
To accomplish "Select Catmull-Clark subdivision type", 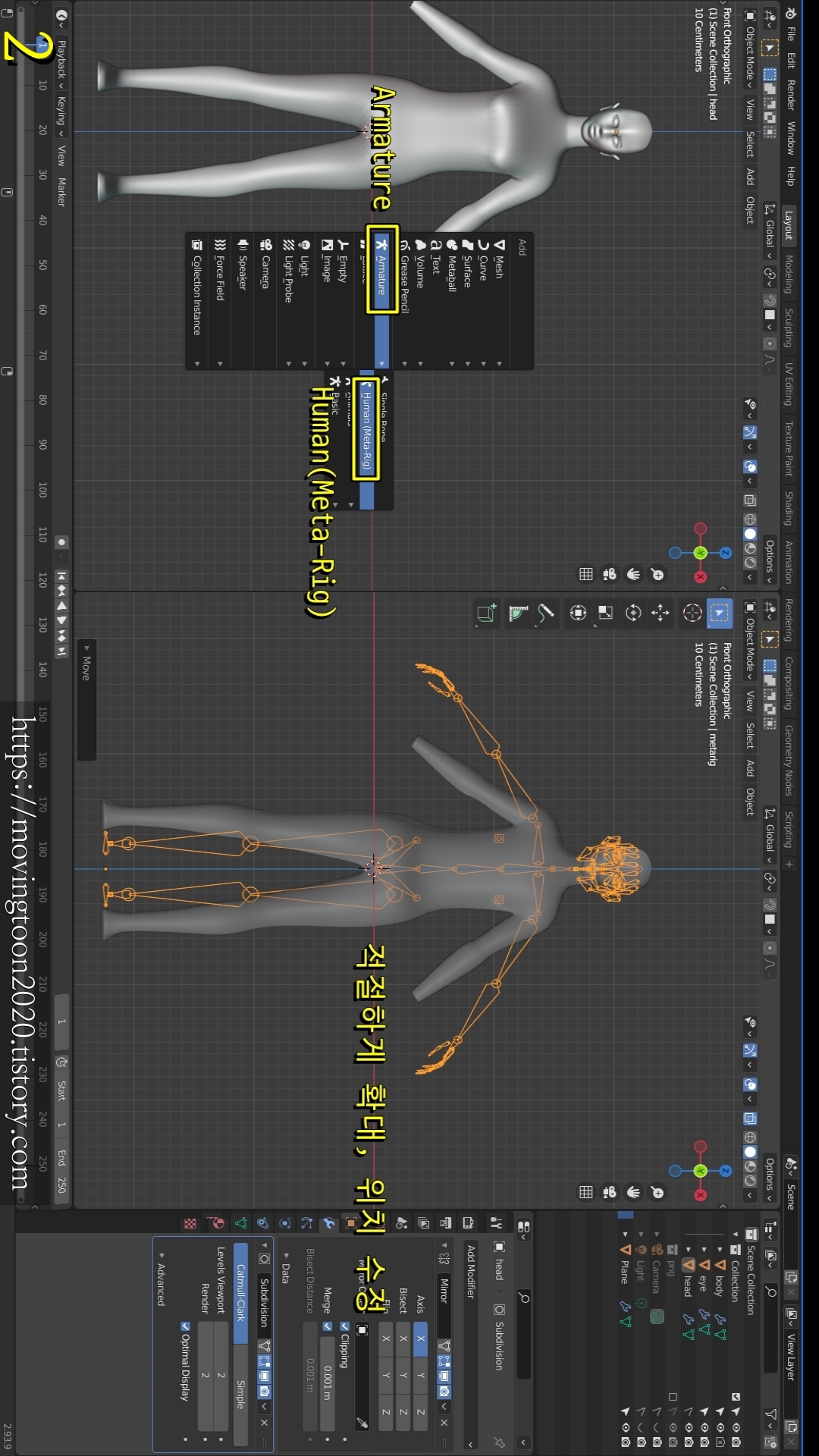I will coord(240,1293).
